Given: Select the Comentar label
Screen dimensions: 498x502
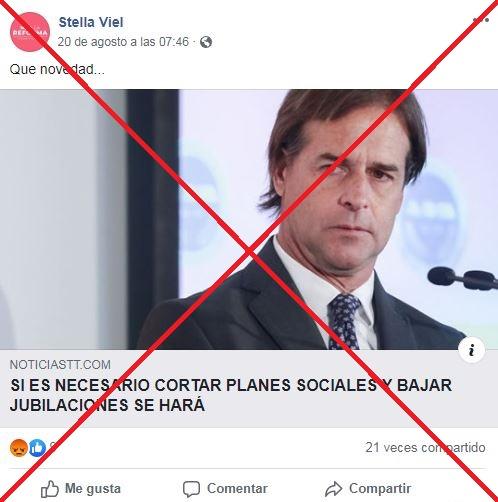Looking at the screenshot, I should pyautogui.click(x=237, y=489).
